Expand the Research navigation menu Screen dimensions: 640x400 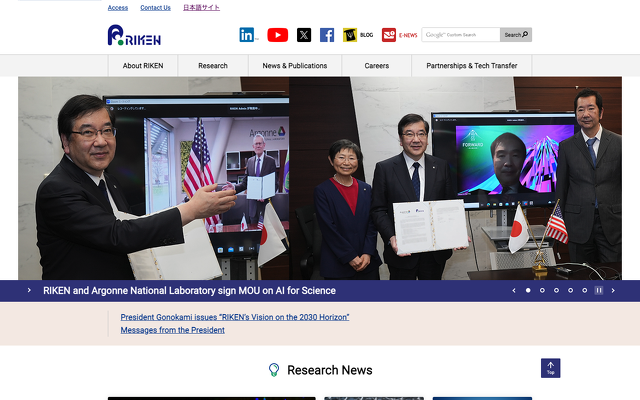(213, 66)
